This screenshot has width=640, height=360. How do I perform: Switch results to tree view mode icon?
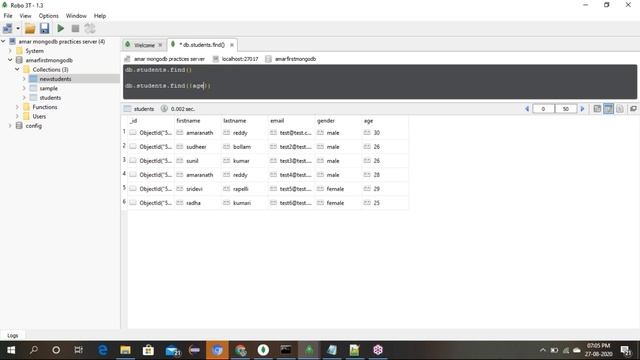pos(597,109)
